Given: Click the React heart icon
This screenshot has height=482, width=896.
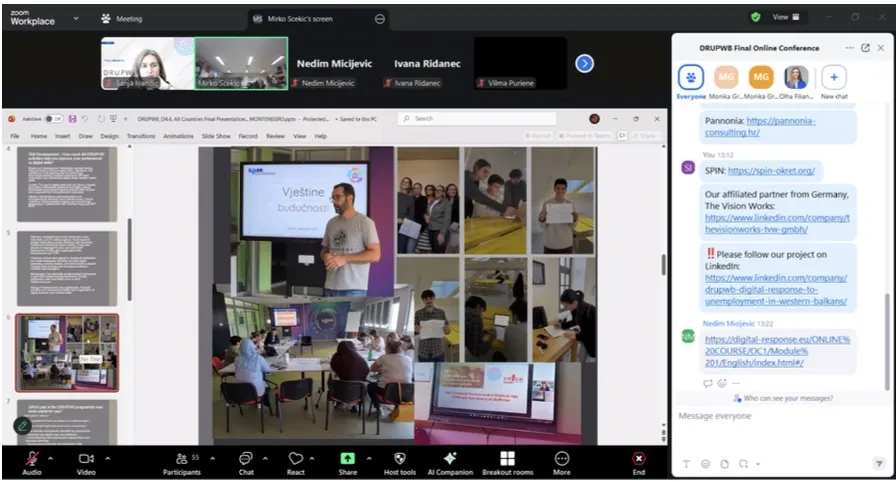Looking at the screenshot, I should click(296, 459).
